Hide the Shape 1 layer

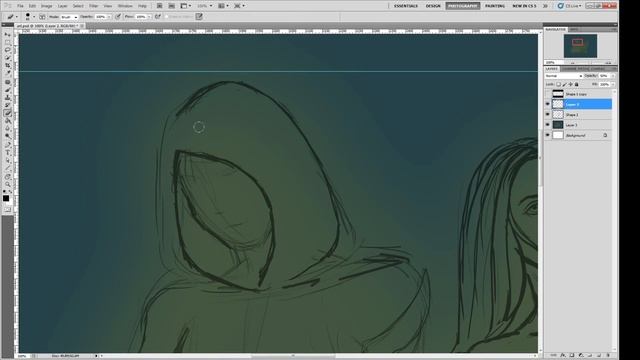click(548, 114)
